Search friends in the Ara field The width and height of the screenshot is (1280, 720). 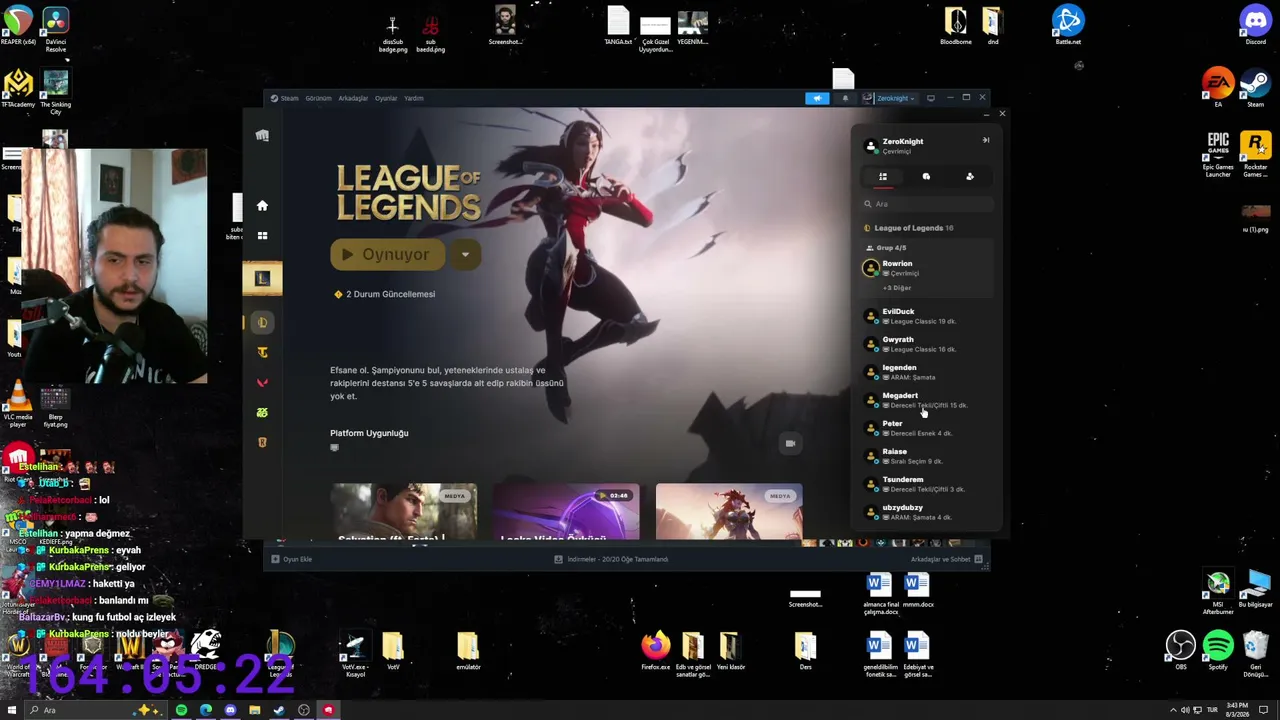928,204
